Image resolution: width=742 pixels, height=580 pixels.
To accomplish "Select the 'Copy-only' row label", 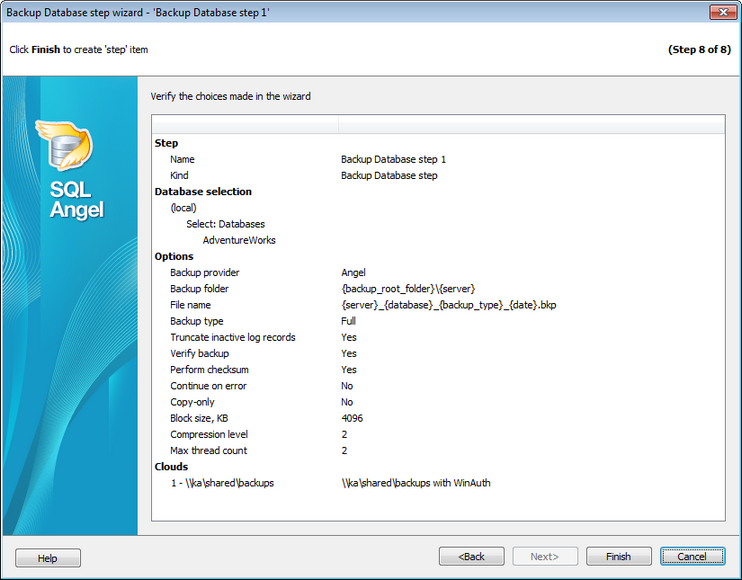I will pyautogui.click(x=192, y=402).
